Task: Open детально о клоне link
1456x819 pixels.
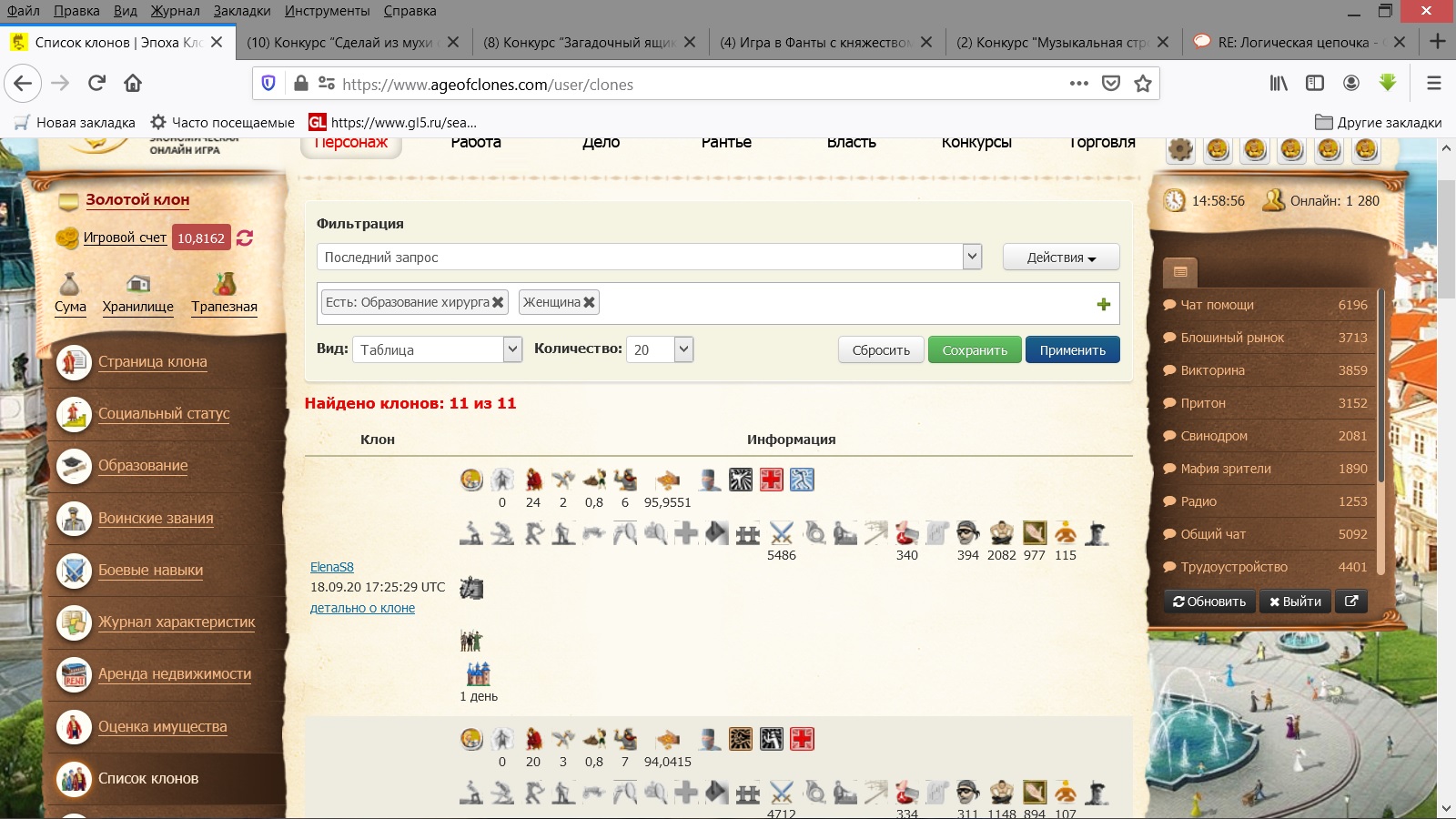Action: 362,608
